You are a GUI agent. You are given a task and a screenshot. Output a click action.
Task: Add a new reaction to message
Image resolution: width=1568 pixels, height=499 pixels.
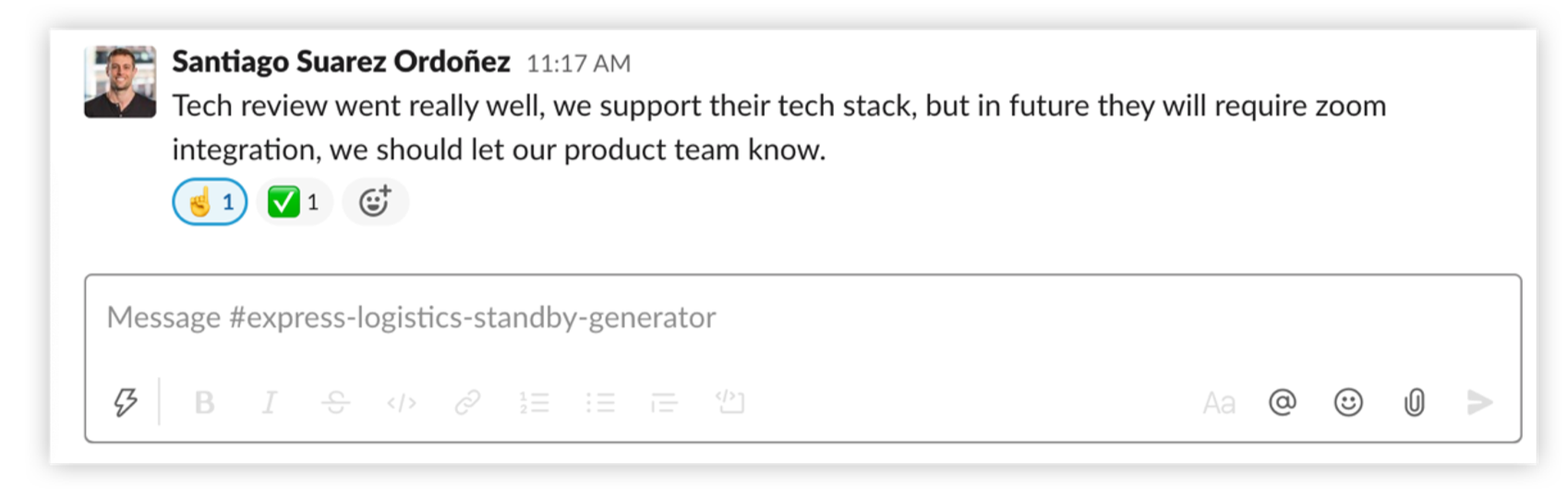pyautogui.click(x=375, y=201)
